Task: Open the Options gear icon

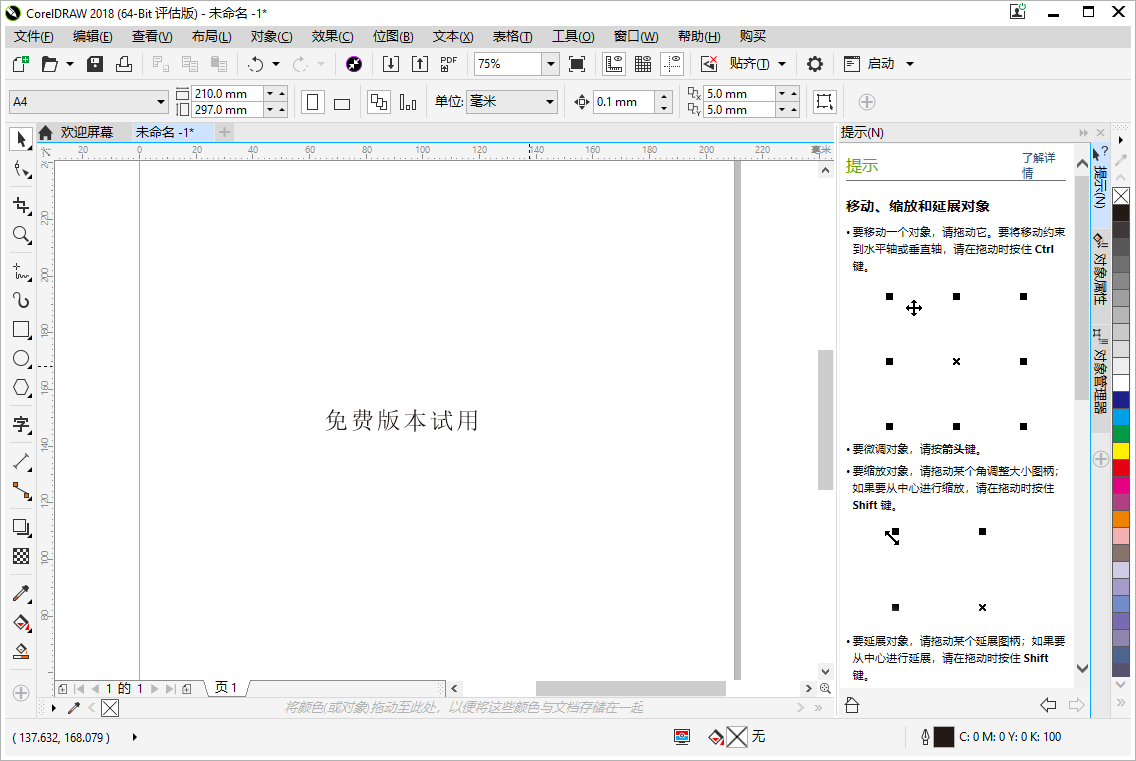Action: point(815,64)
